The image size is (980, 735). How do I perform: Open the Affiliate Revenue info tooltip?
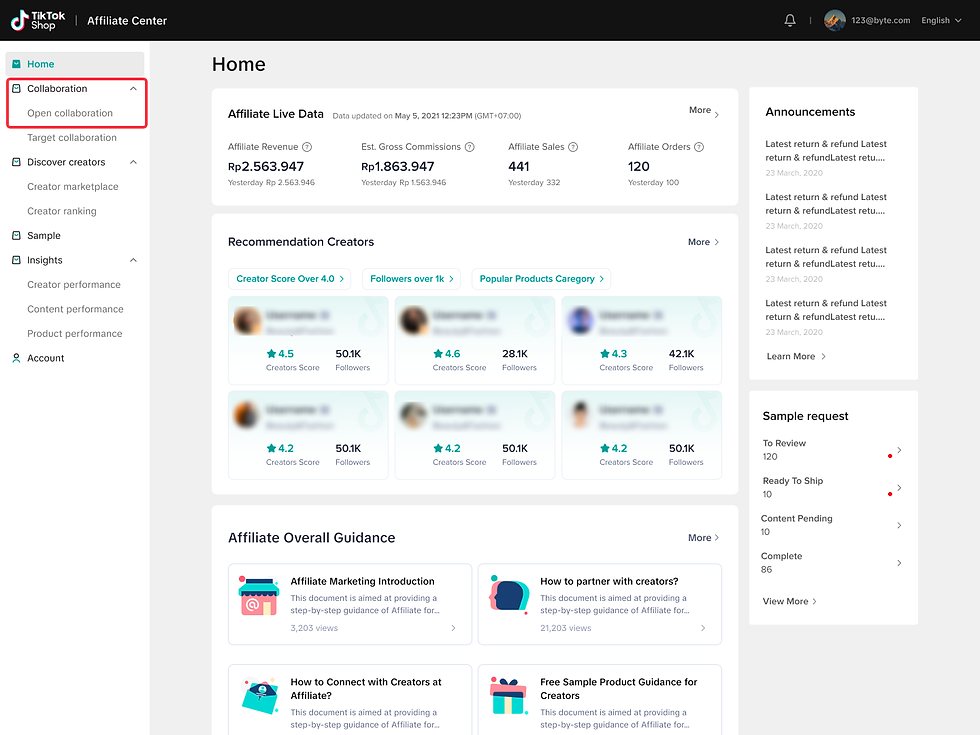(x=306, y=146)
